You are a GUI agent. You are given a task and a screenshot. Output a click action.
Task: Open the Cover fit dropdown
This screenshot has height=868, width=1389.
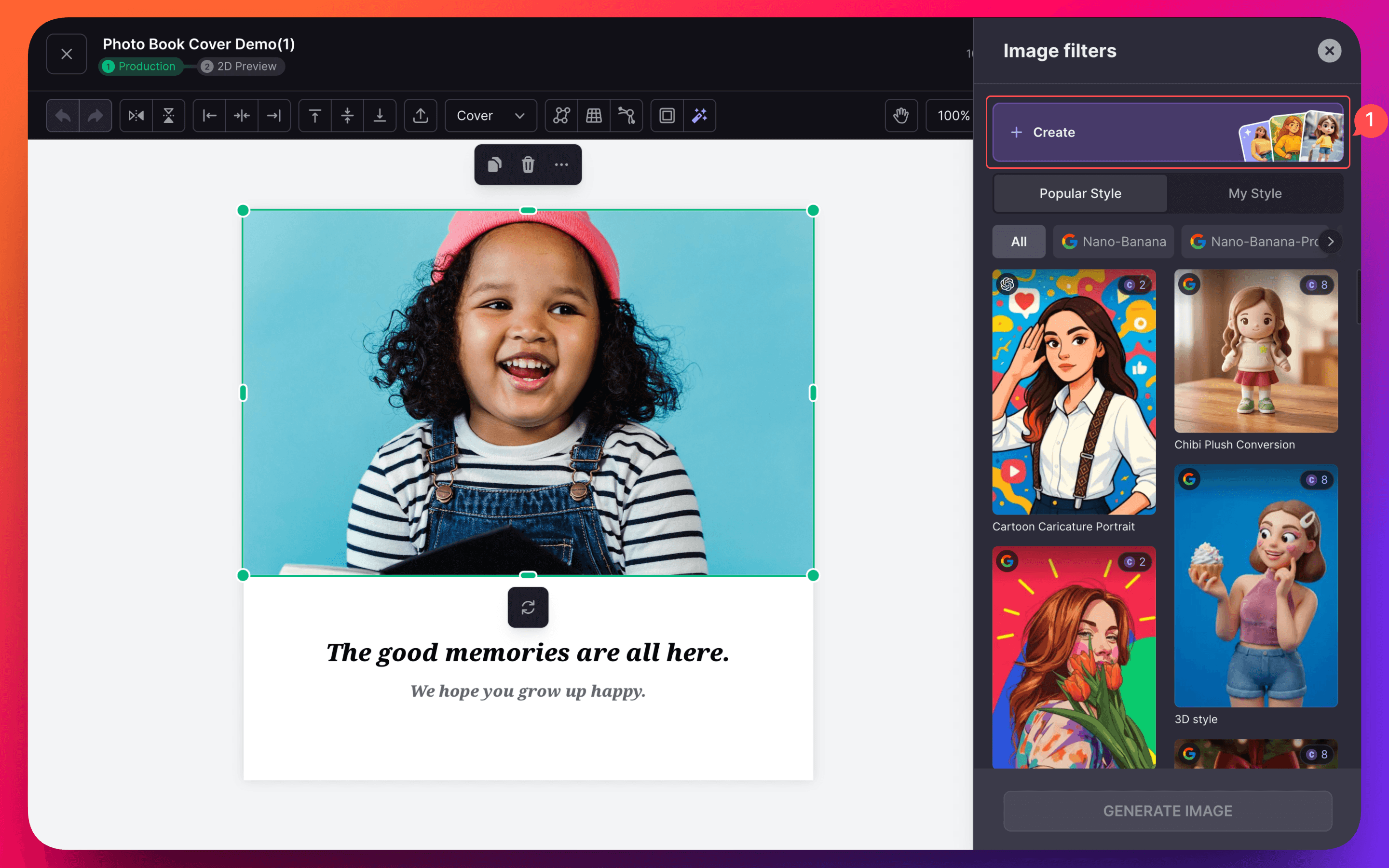(490, 115)
